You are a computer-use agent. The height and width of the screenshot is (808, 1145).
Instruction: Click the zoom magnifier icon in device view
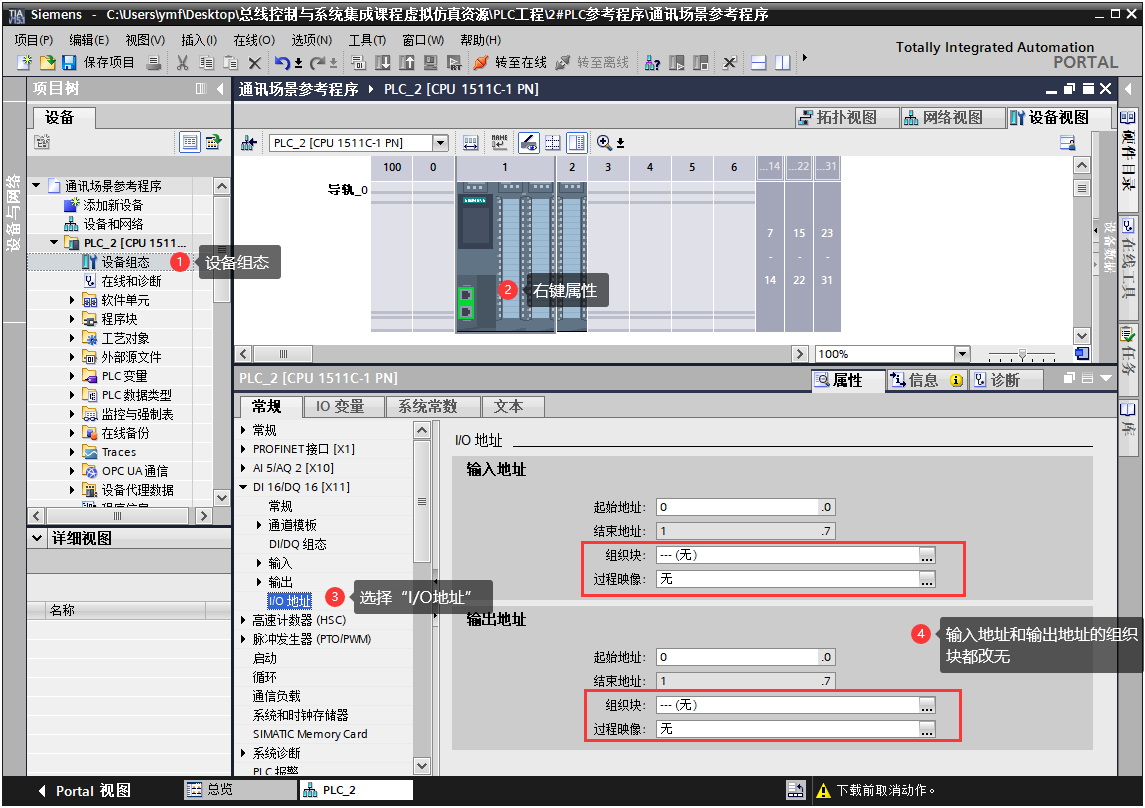click(604, 142)
